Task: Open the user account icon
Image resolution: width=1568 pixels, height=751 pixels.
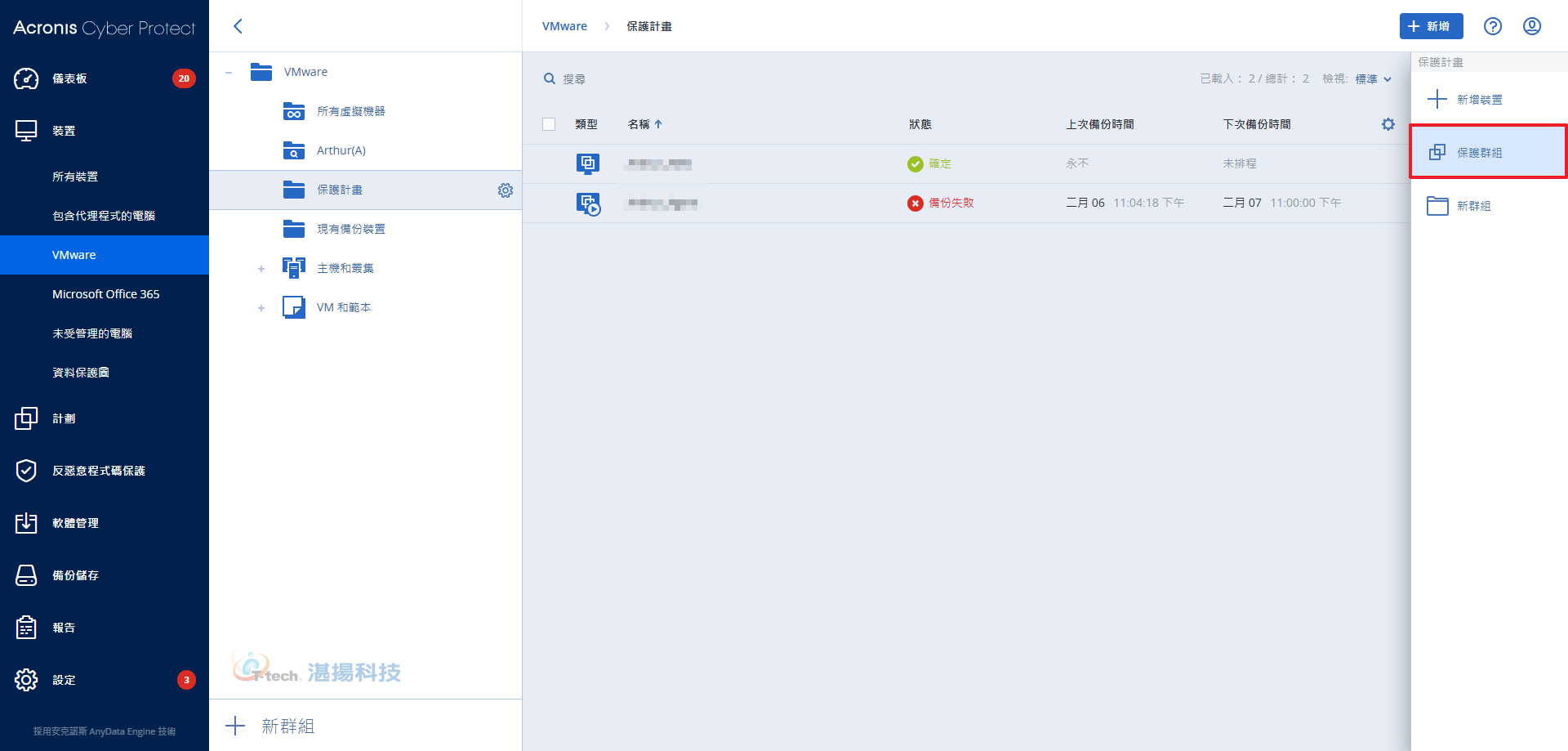Action: pyautogui.click(x=1532, y=26)
